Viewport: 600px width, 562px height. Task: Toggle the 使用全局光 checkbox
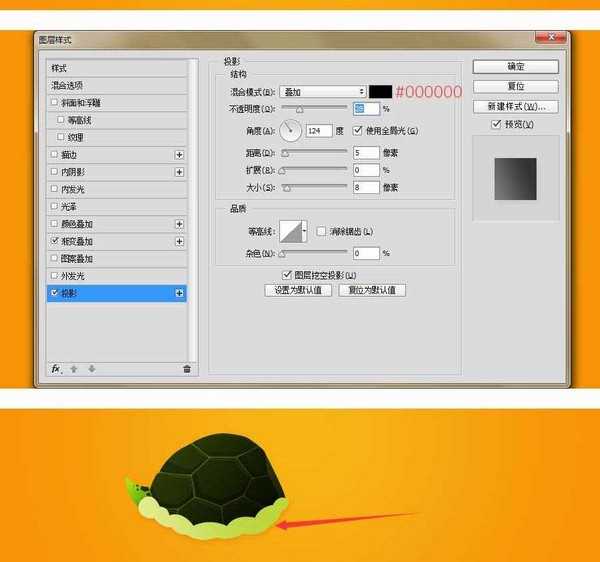tap(358, 130)
